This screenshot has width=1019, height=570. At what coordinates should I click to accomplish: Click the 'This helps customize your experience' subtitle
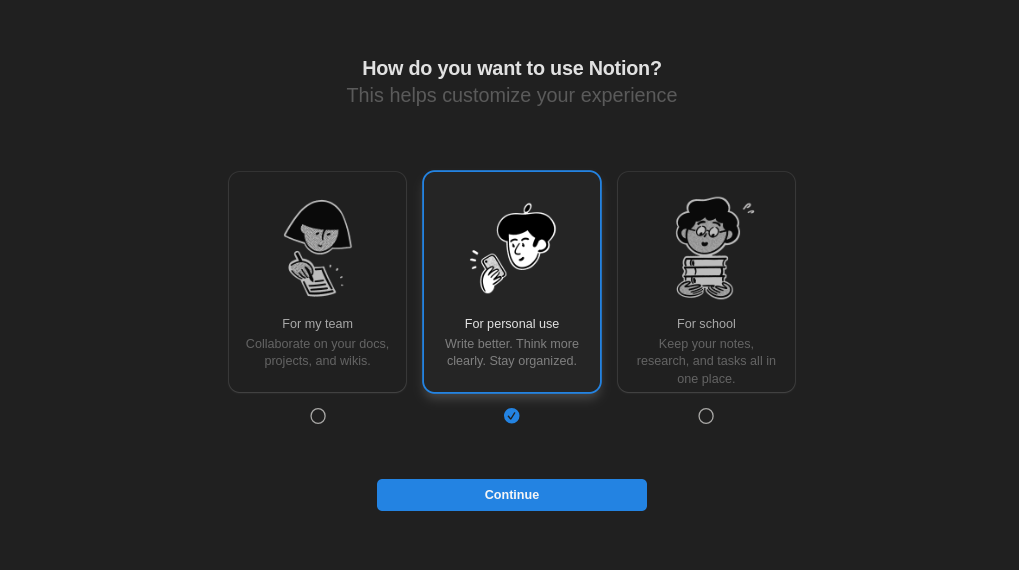pos(511,96)
